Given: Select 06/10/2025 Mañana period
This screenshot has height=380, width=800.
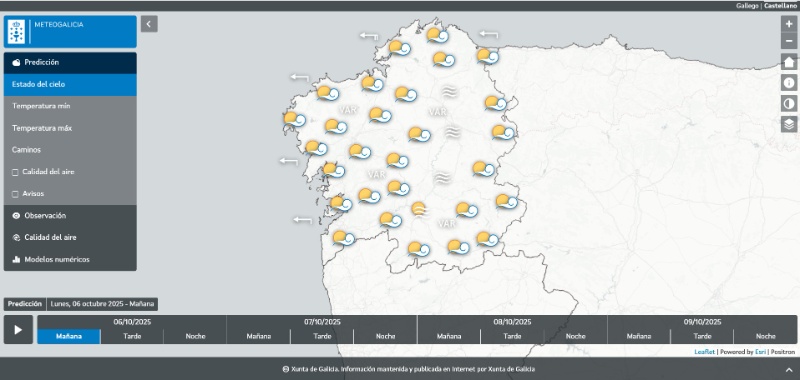Looking at the screenshot, I should point(69,337).
